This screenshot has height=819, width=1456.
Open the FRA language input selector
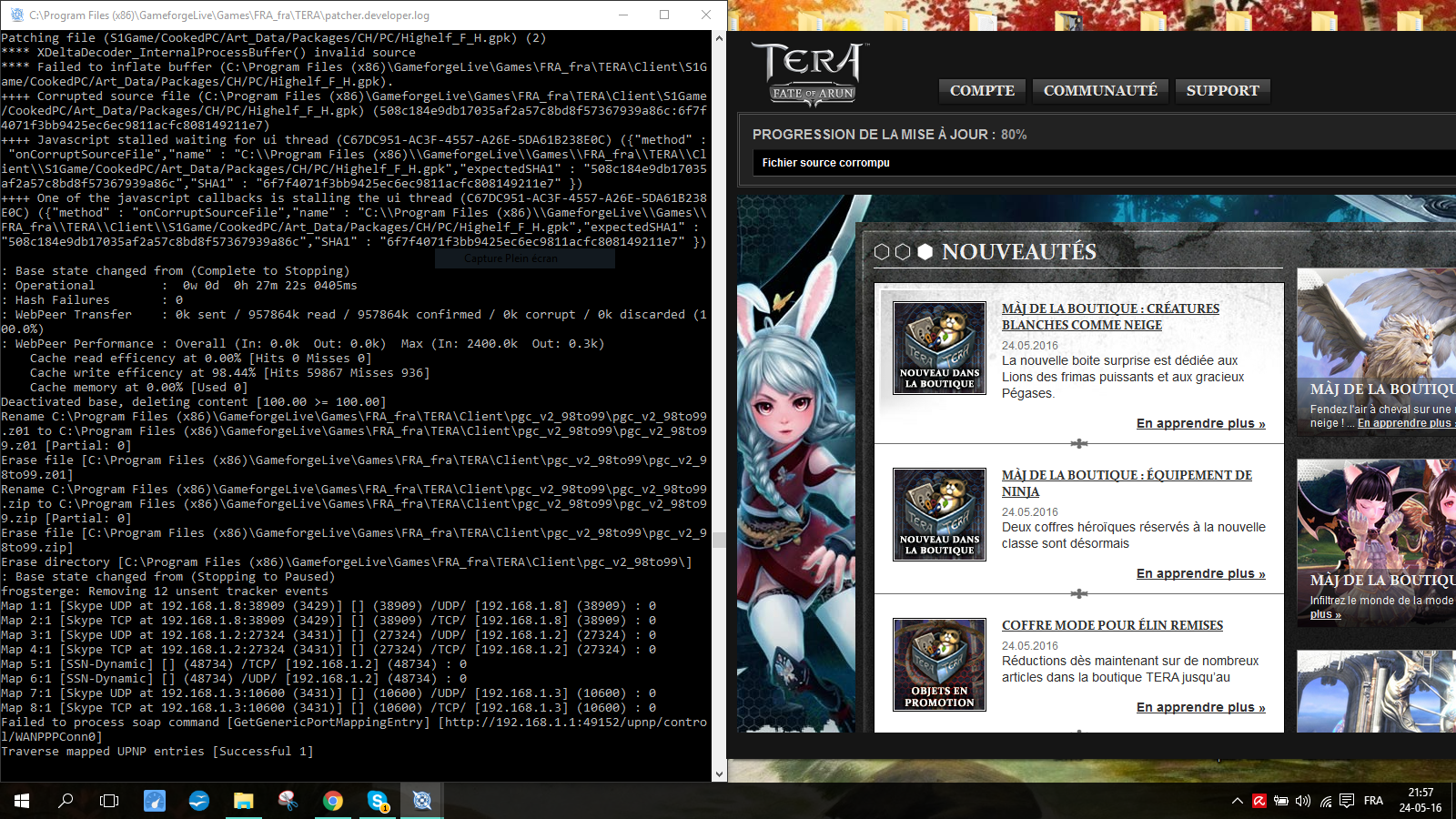coord(1373,801)
